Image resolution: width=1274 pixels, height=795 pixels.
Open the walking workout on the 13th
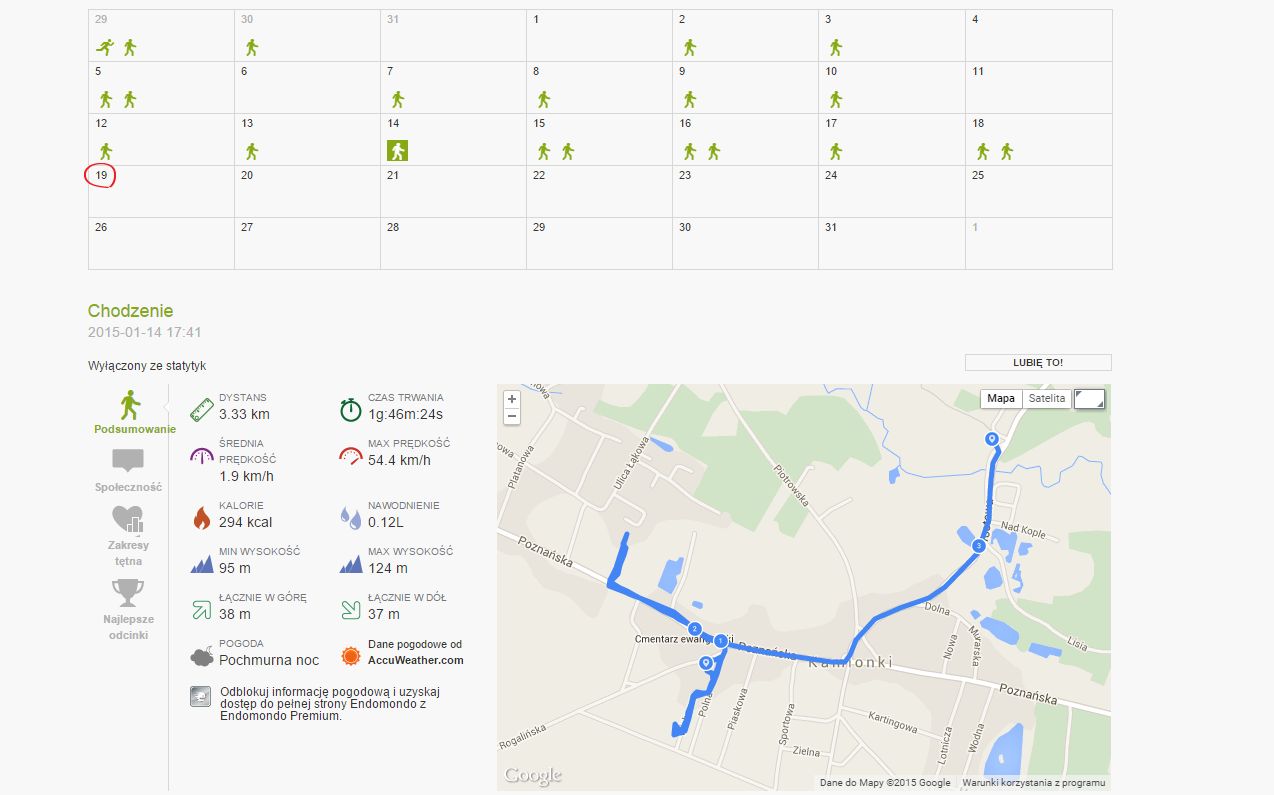click(251, 151)
